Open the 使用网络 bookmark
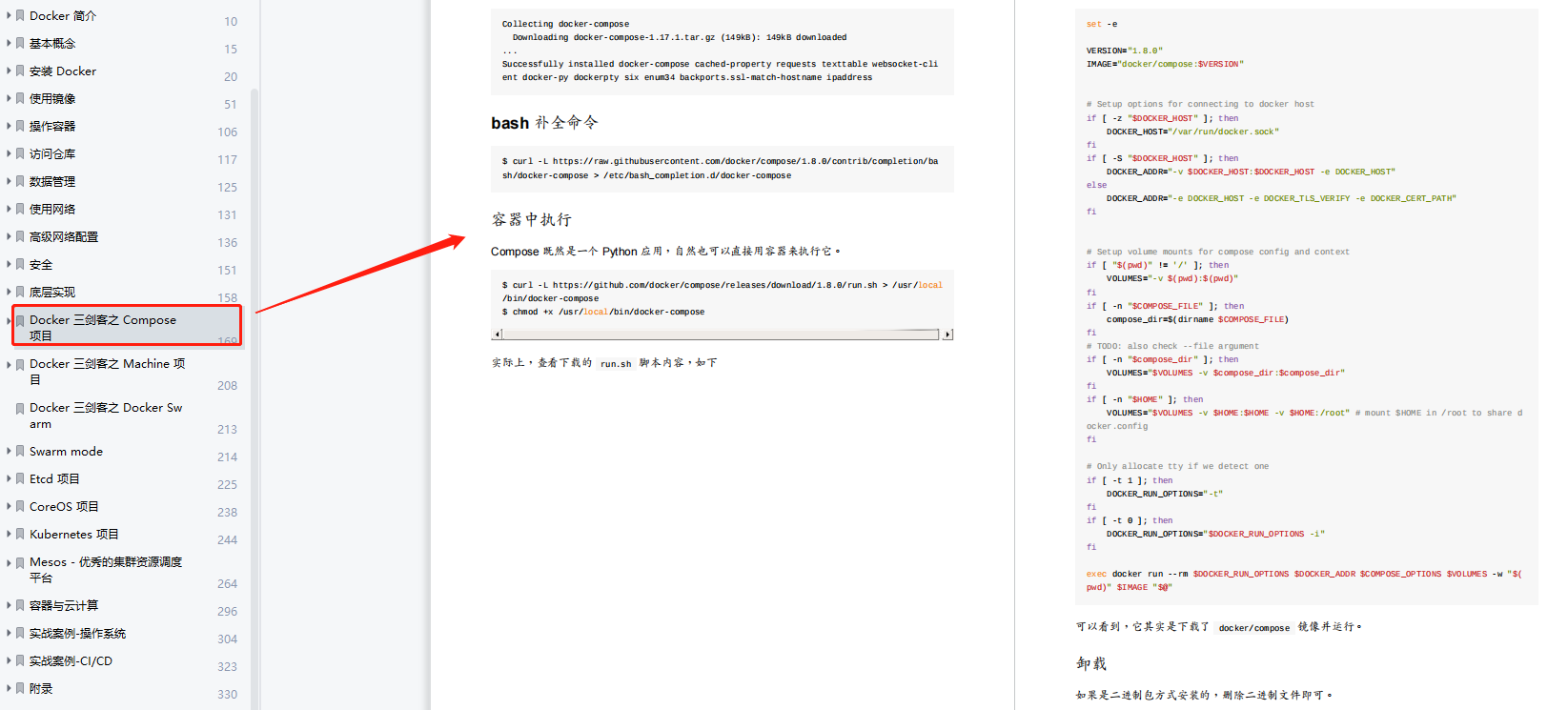1568x710 pixels. (x=52, y=210)
